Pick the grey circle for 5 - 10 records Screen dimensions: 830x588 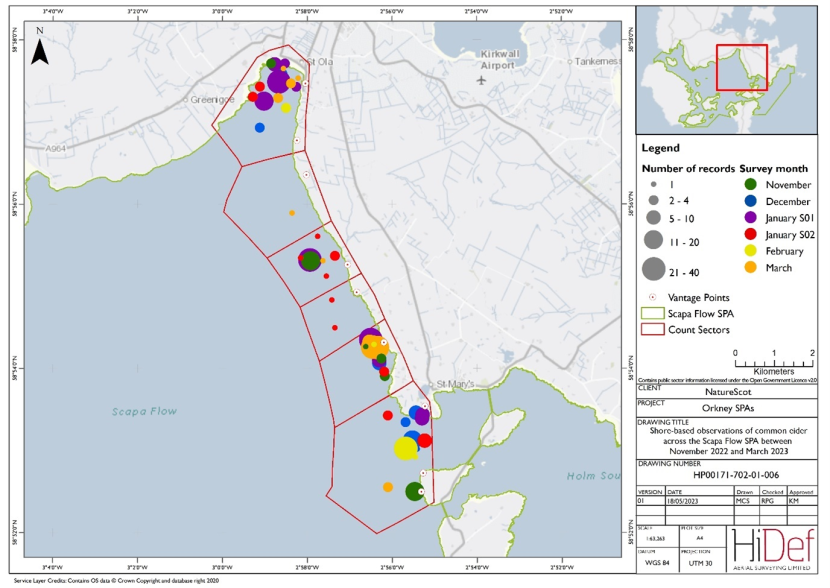point(654,218)
